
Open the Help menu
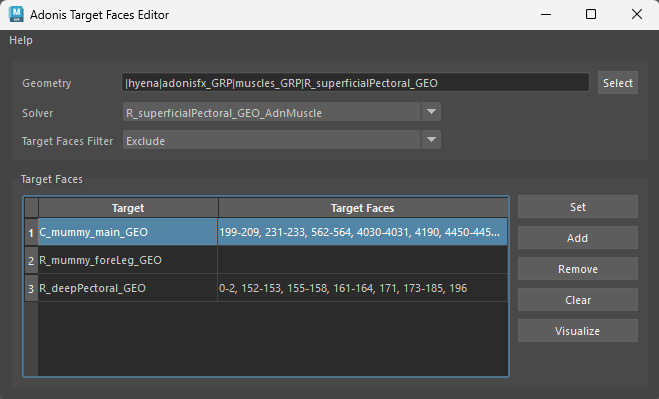tap(21, 40)
